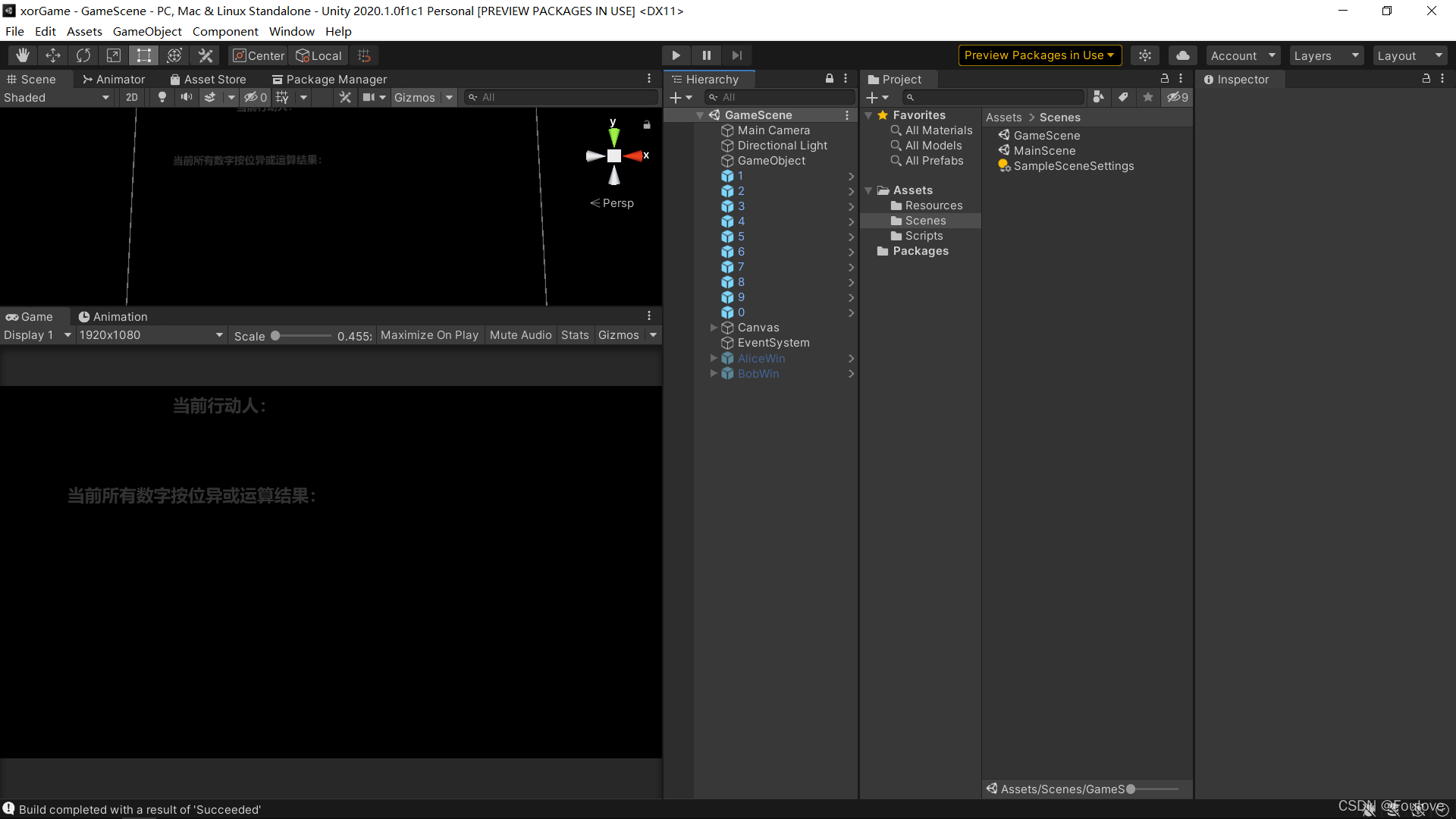Screen dimensions: 1456x819
Task: Open the Cloud services icon
Action: (x=1182, y=55)
